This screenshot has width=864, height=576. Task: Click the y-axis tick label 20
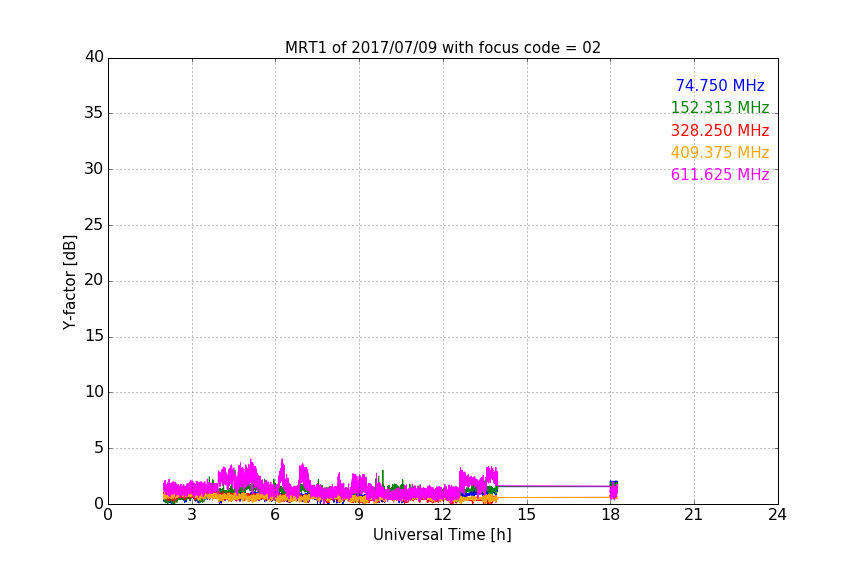[94, 280]
